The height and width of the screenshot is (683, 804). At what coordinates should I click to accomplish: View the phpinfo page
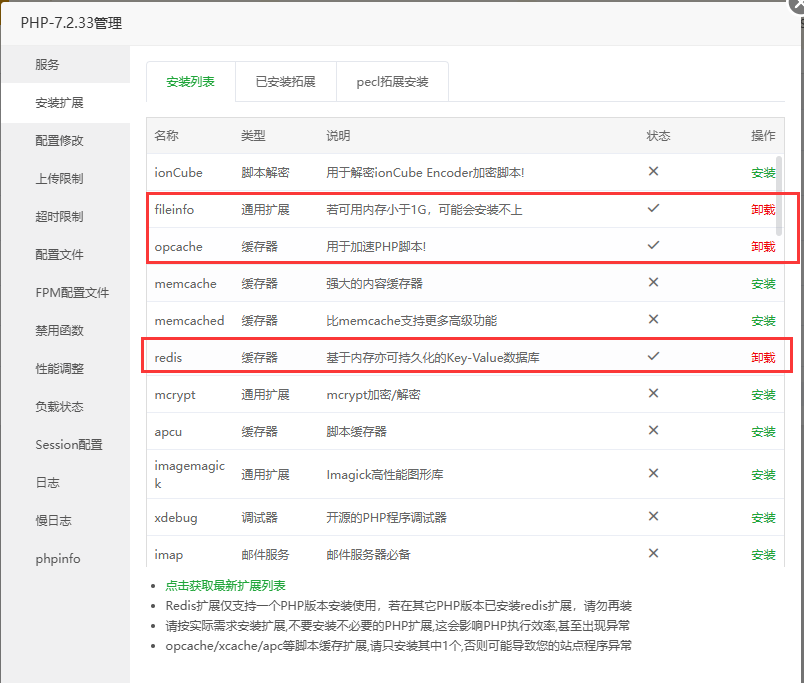pyautogui.click(x=57, y=558)
